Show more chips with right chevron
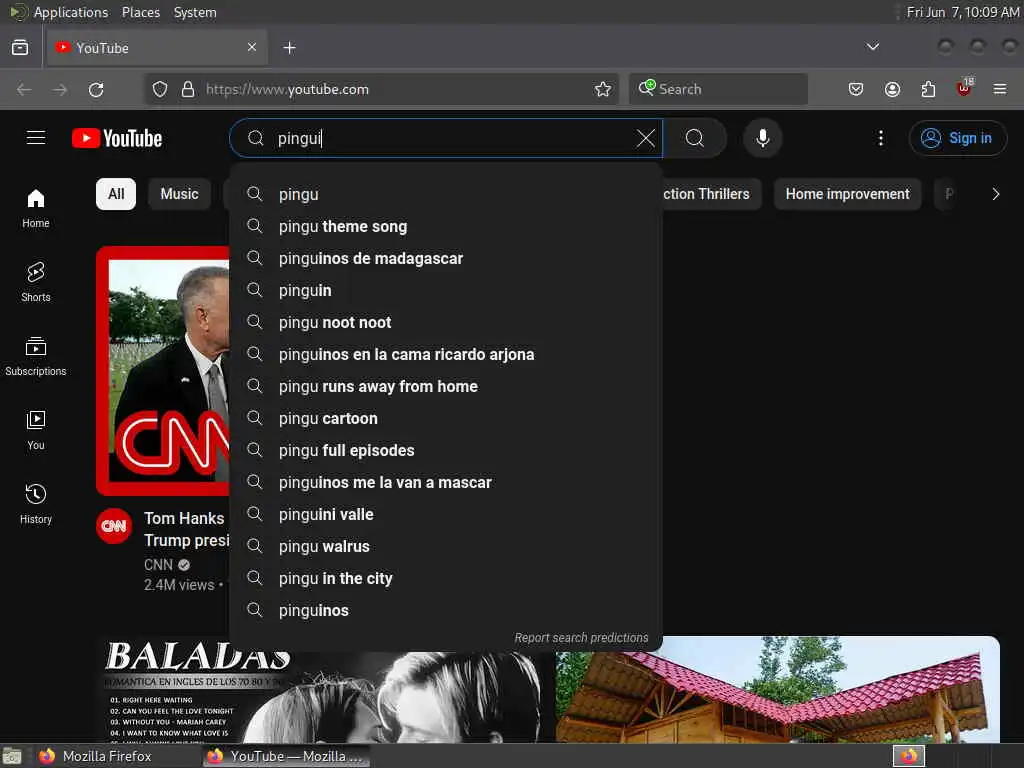 coord(995,194)
